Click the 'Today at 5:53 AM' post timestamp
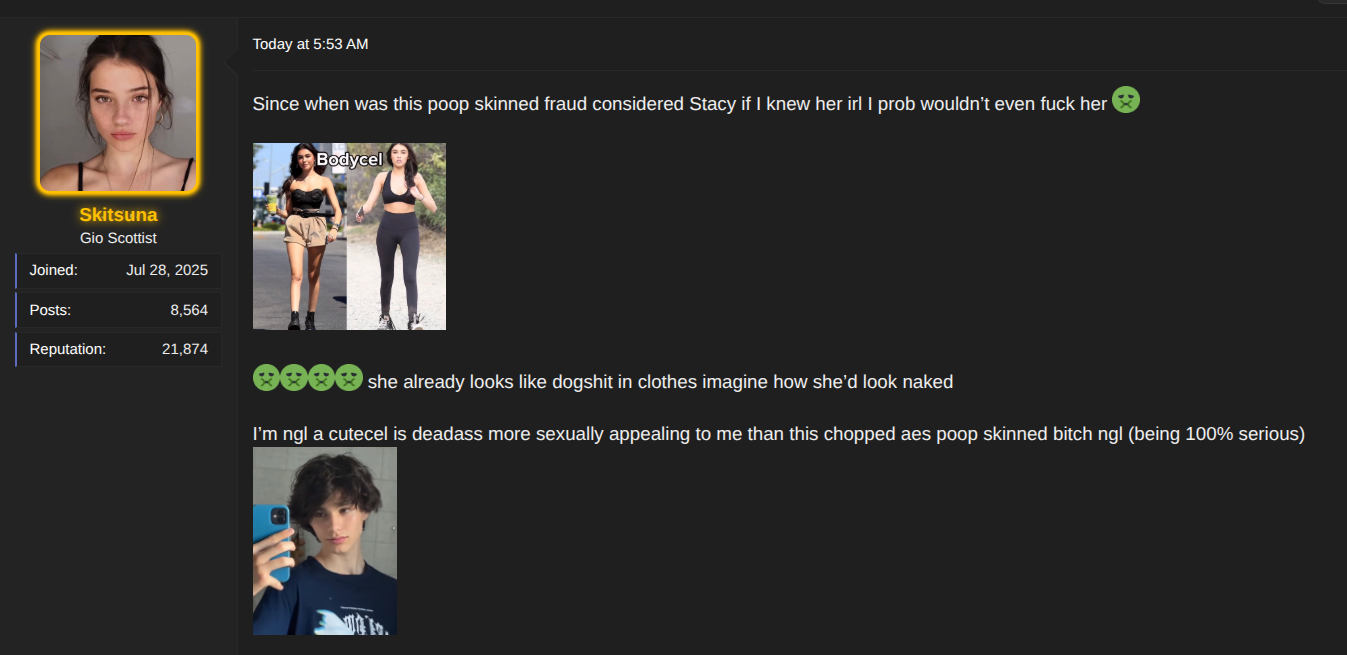This screenshot has height=655, width=1347. point(310,44)
